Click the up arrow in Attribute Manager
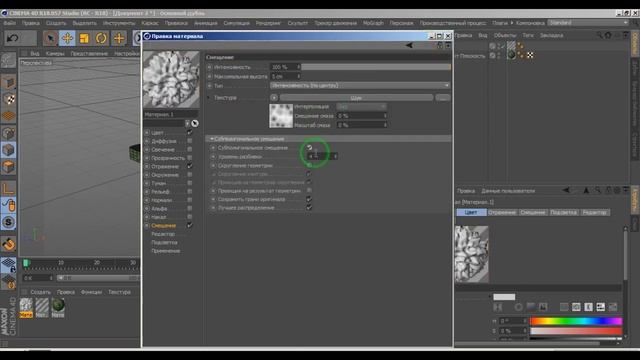 (586, 190)
